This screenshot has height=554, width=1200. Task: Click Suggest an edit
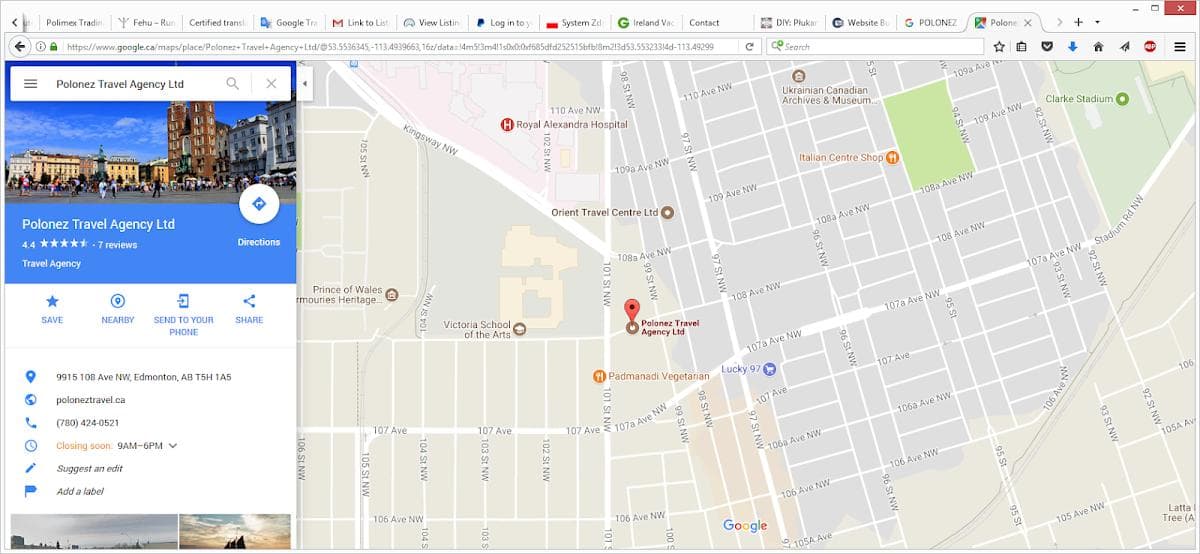[x=90, y=469]
